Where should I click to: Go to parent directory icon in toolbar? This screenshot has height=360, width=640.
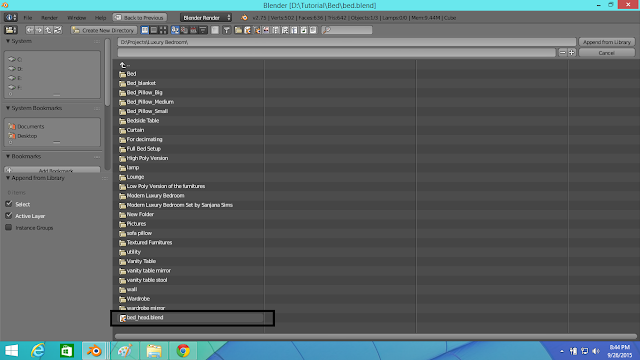pyautogui.click(x=49, y=30)
